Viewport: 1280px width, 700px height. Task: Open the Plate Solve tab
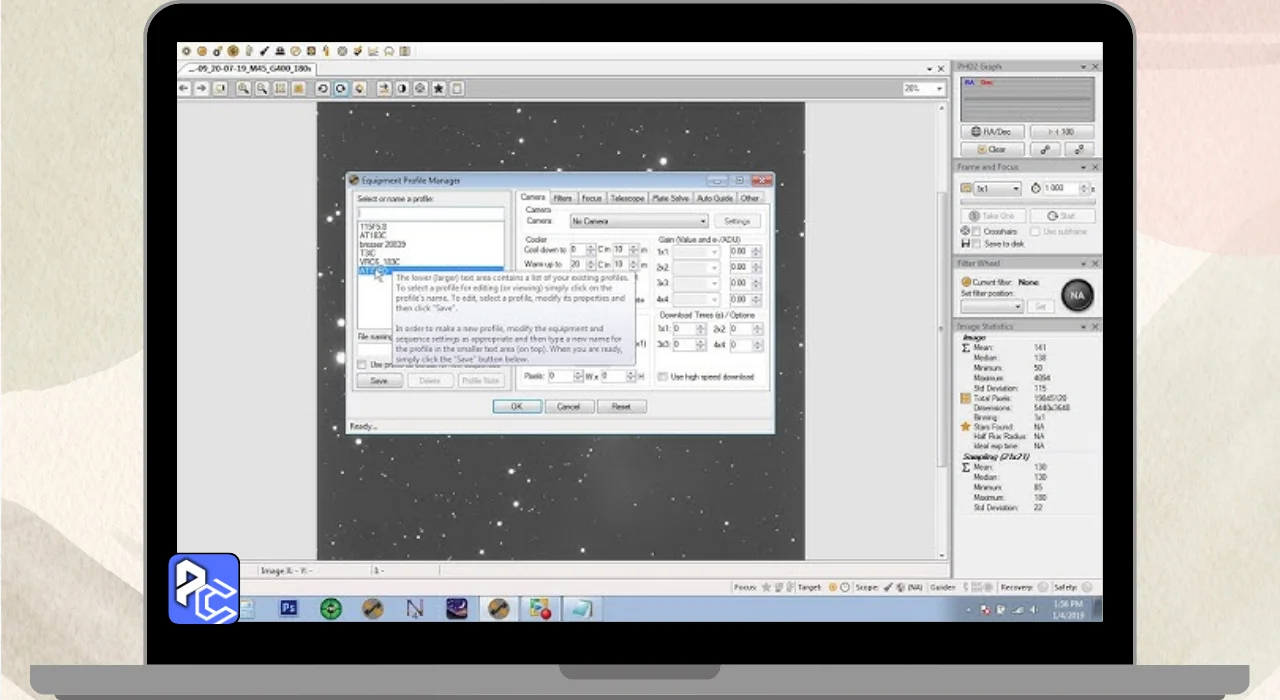pos(670,198)
